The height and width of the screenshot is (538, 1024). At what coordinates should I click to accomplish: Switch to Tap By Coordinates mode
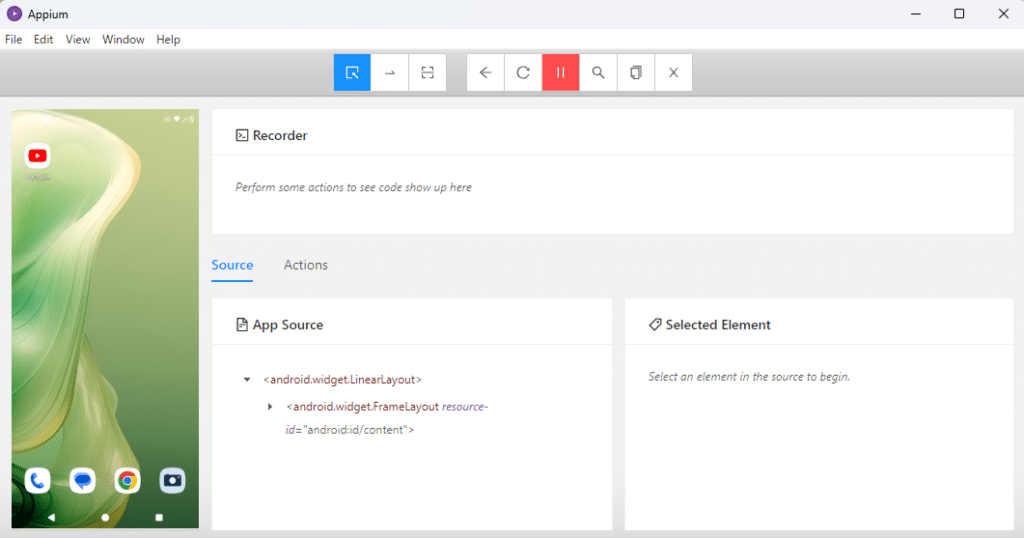click(x=427, y=73)
